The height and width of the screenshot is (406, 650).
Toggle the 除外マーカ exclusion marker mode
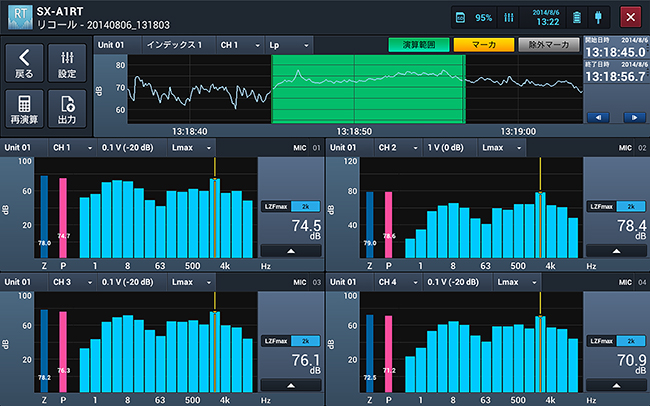pyautogui.click(x=549, y=45)
